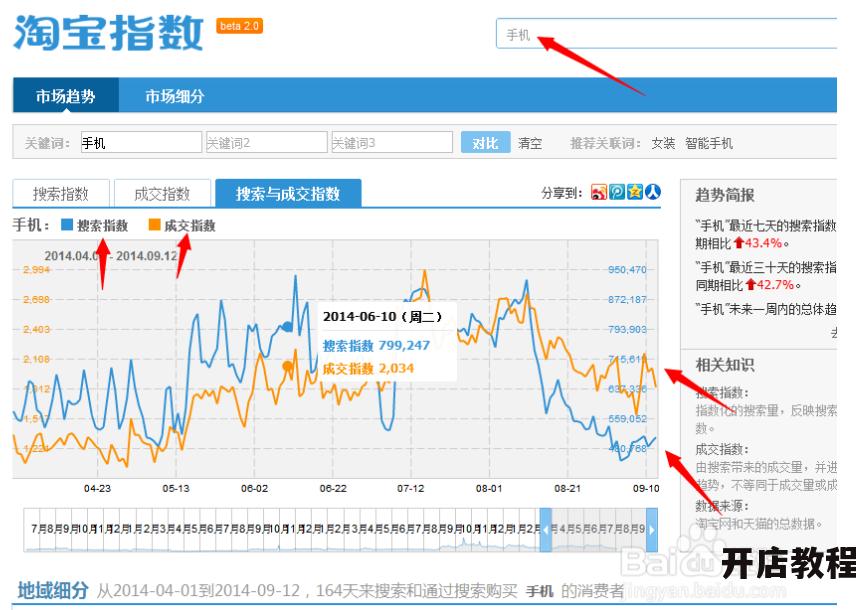856x610 pixels.
Task: Click the 2014-06-10（周二）tooltip date
Action: 382,316
